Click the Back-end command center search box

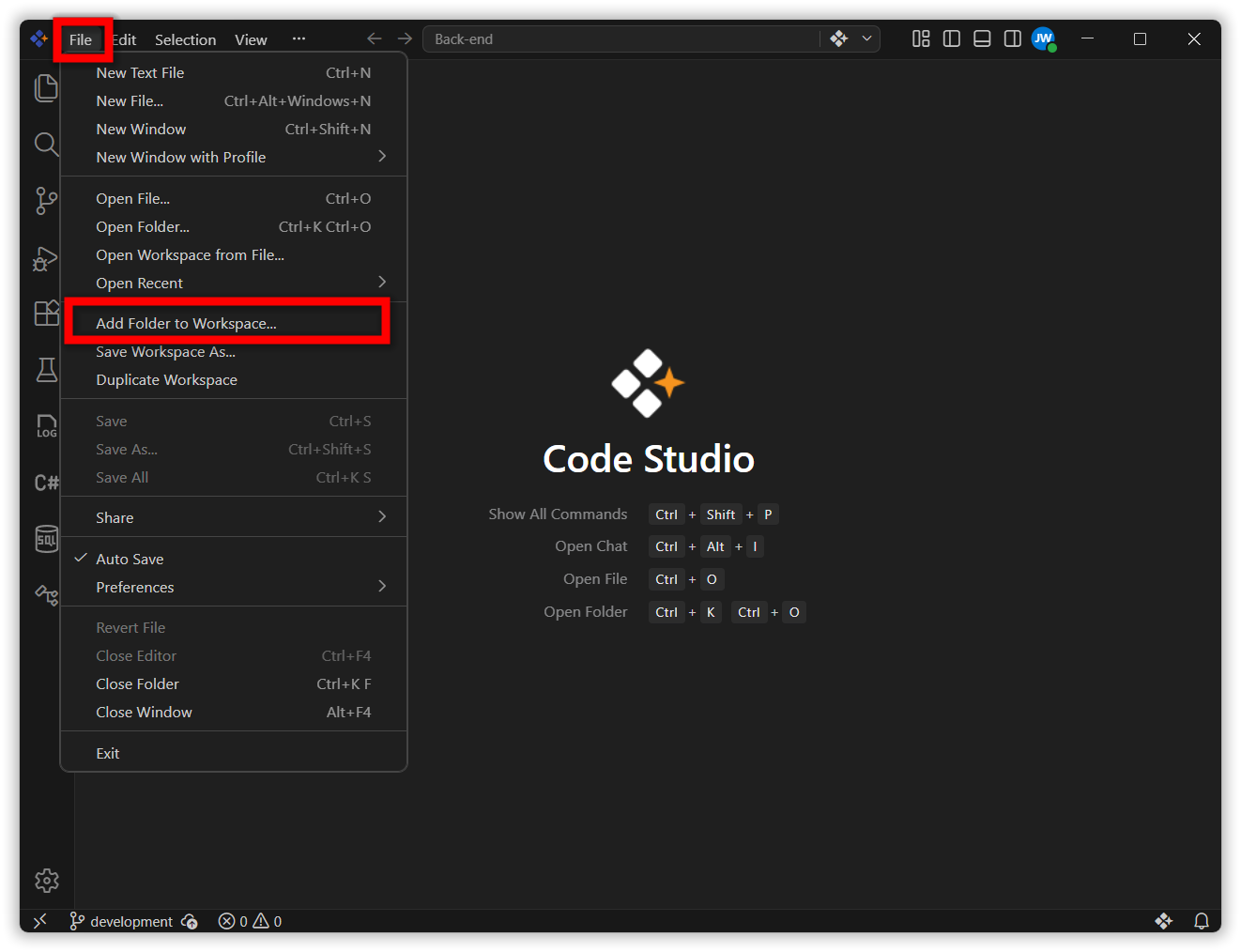621,38
